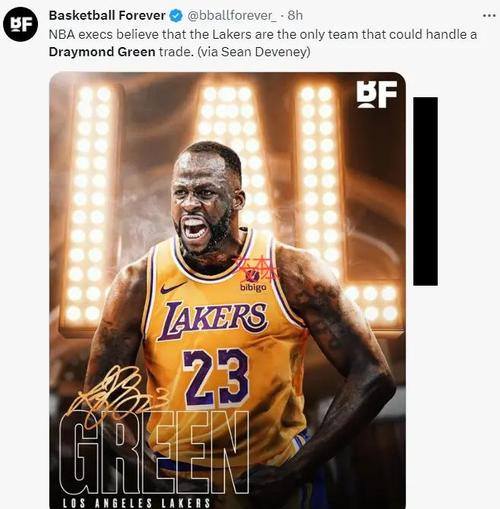Click the LOS ANGELES LAKERS caption

pyautogui.click(x=136, y=503)
